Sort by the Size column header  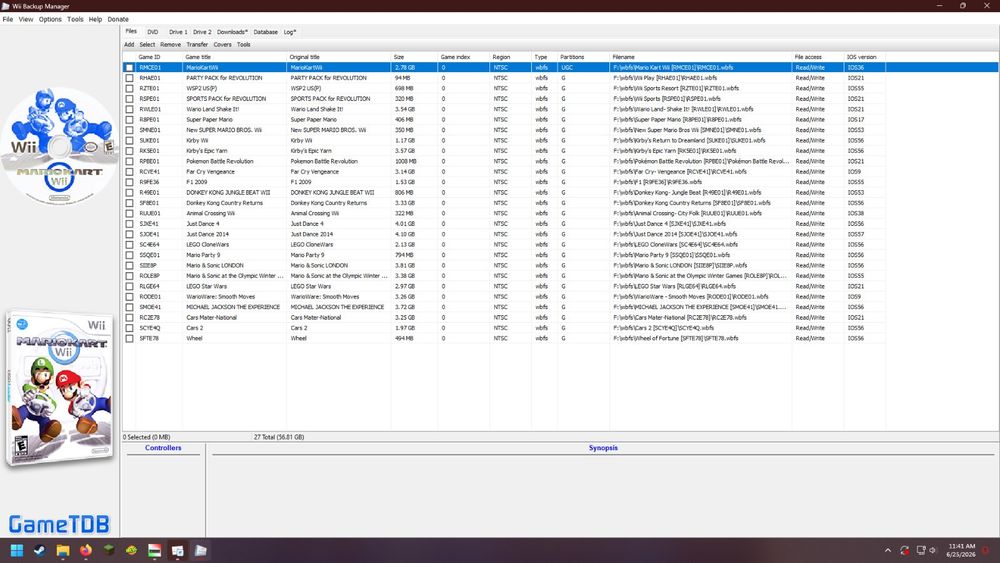click(414, 57)
